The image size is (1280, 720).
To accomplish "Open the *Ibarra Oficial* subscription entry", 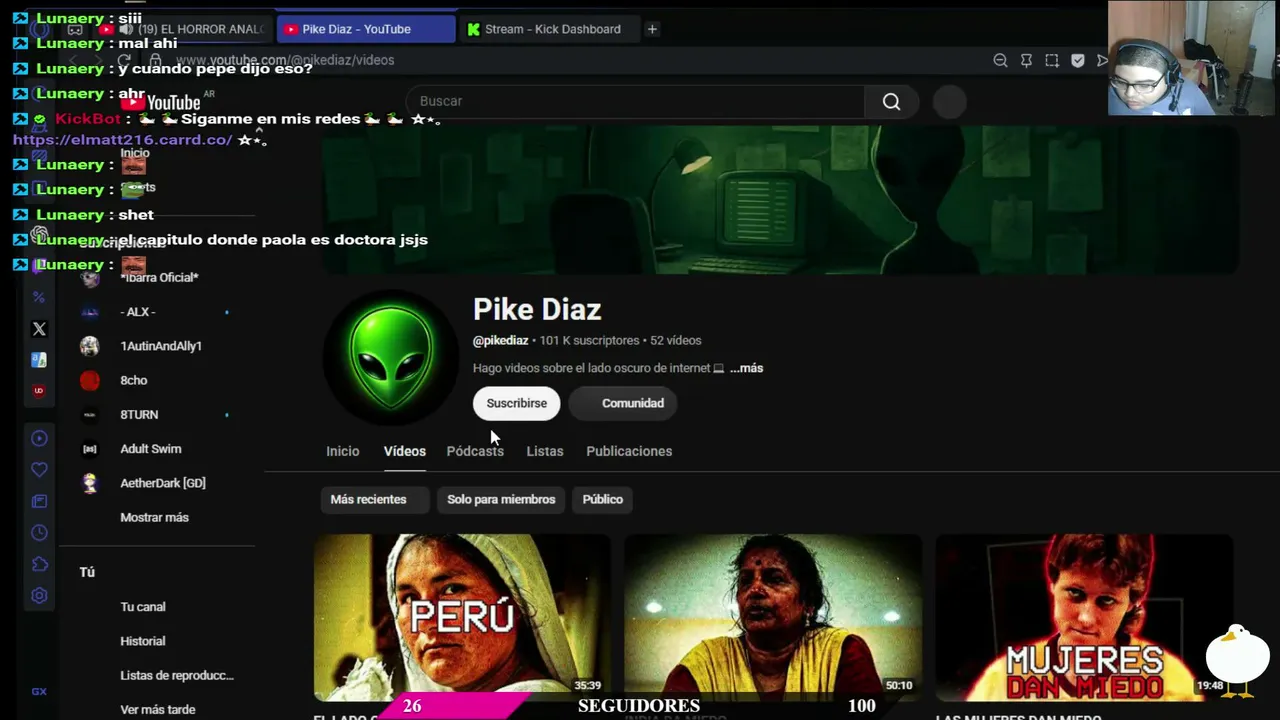I will pos(159,278).
